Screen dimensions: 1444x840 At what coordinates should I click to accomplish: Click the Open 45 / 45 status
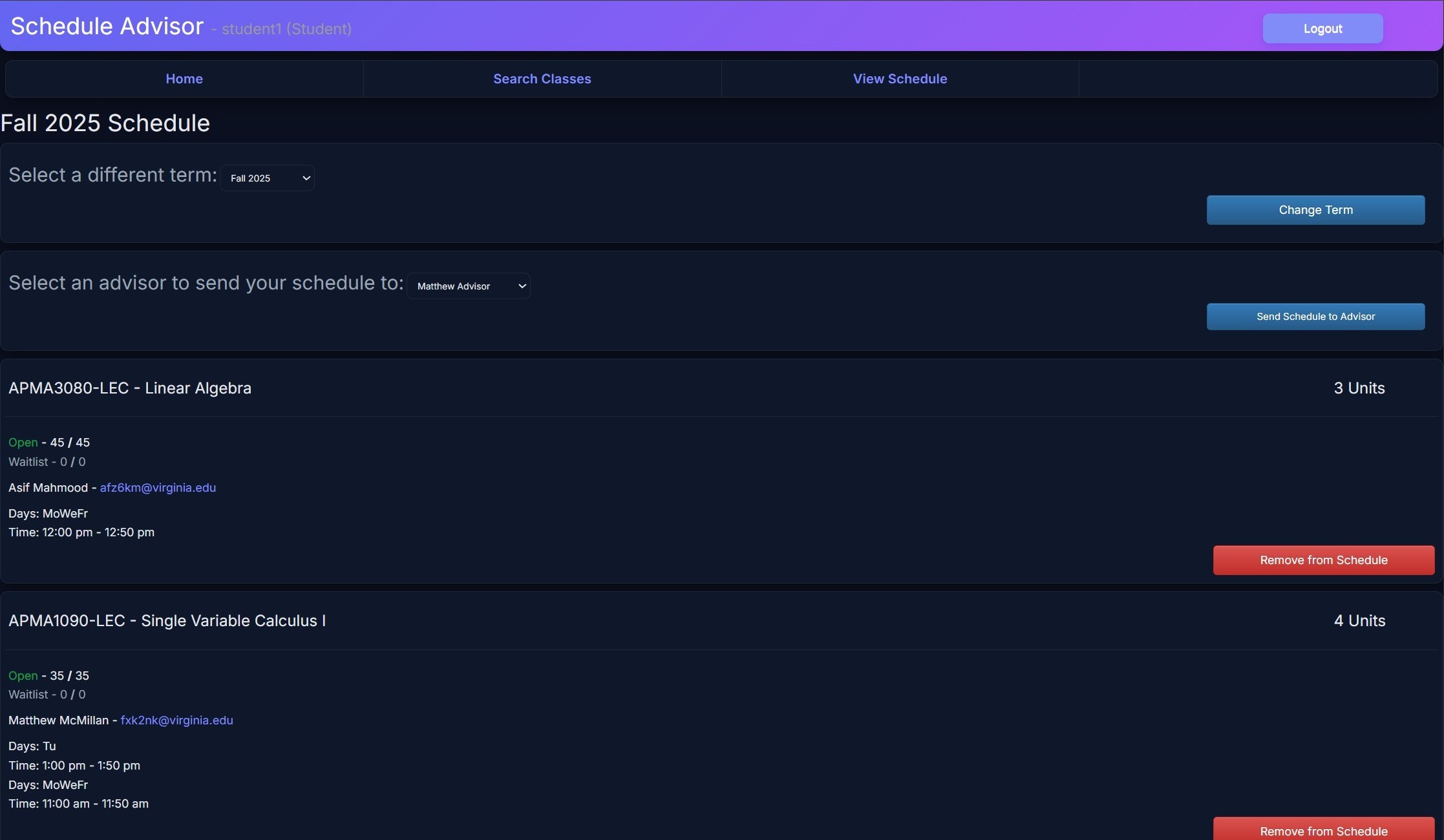(x=49, y=443)
